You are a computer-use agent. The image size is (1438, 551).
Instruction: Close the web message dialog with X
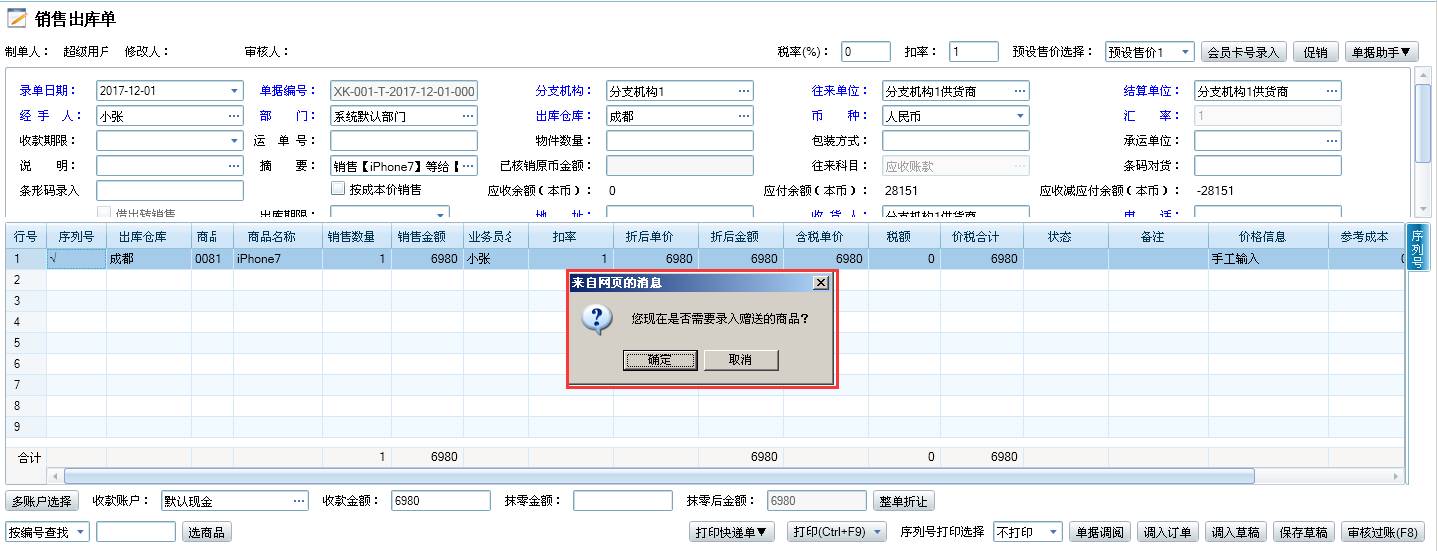click(x=821, y=283)
